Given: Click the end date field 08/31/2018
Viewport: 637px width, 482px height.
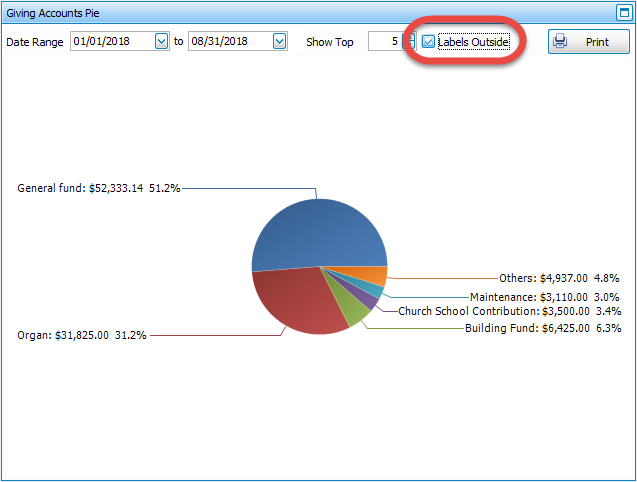Looking at the screenshot, I should pyautogui.click(x=229, y=42).
